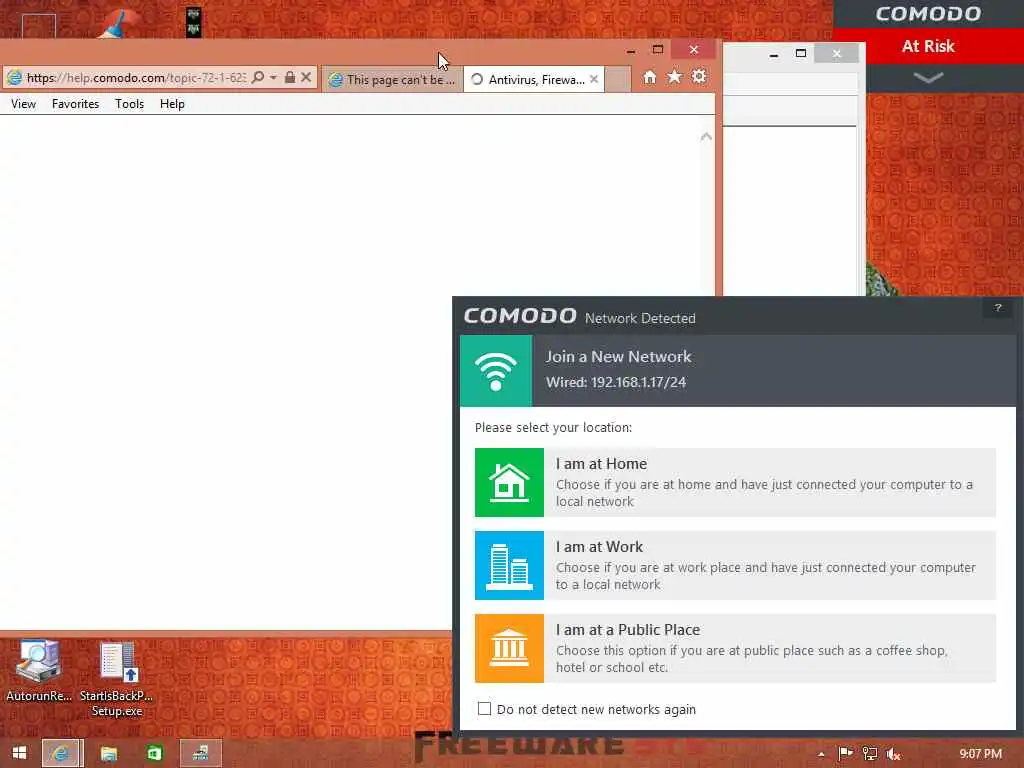Screen dimensions: 1024x768
Task: Choose the I am at a Public Place option
Action: (x=735, y=648)
